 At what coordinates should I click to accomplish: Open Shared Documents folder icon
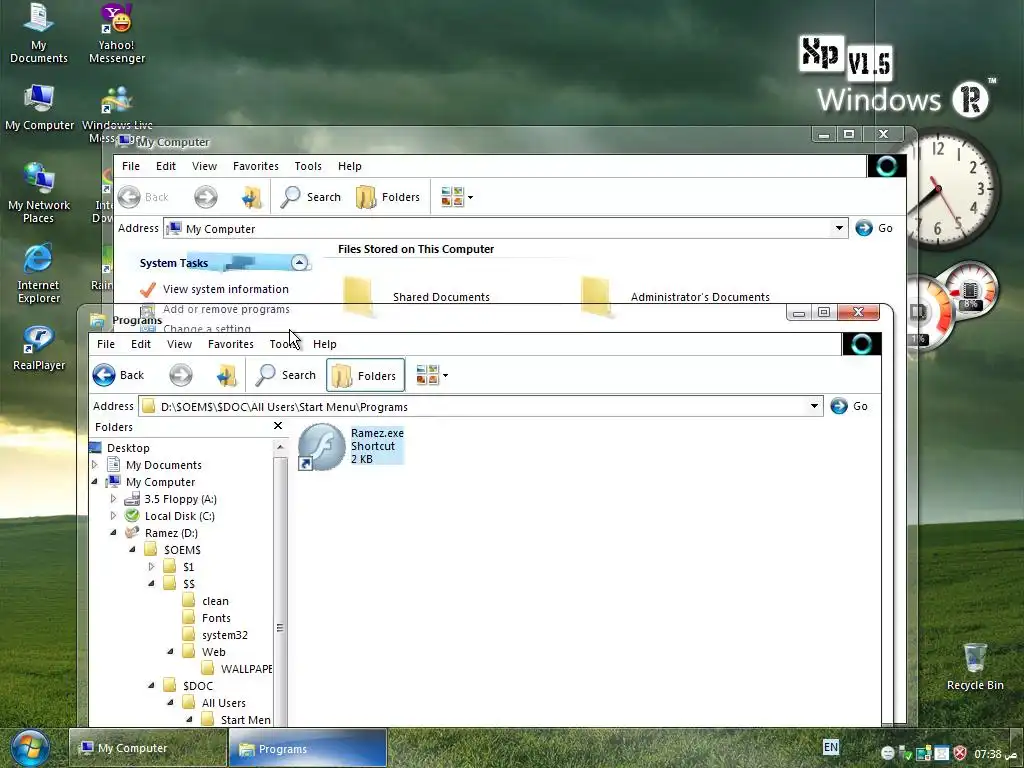tap(358, 295)
